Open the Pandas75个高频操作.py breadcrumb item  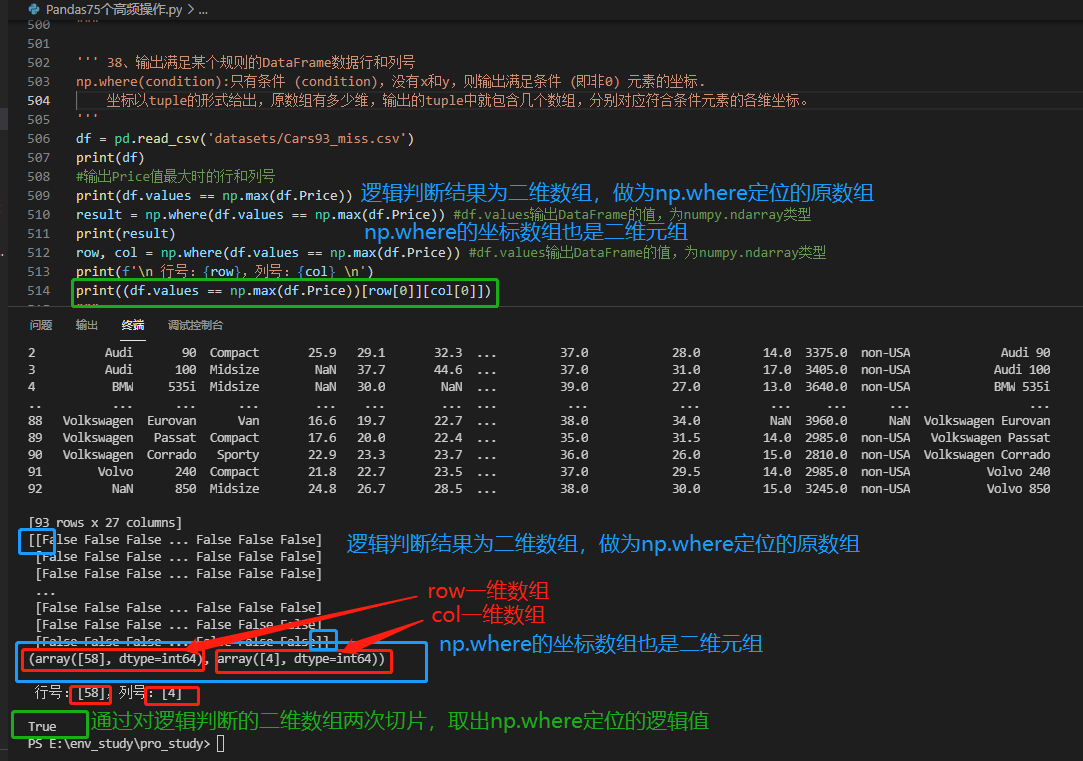(114, 10)
